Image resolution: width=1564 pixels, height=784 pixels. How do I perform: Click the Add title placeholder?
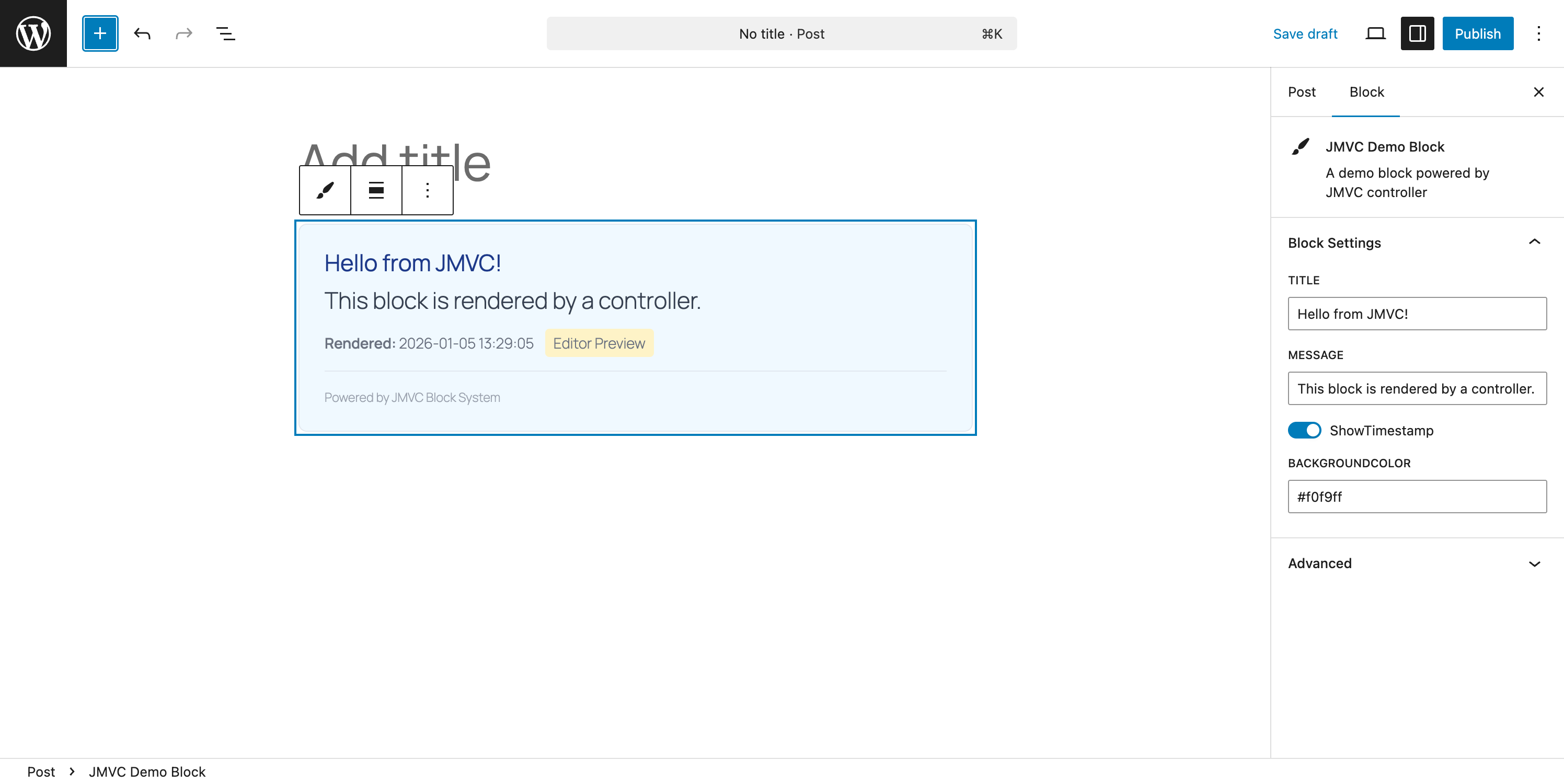coord(396,162)
